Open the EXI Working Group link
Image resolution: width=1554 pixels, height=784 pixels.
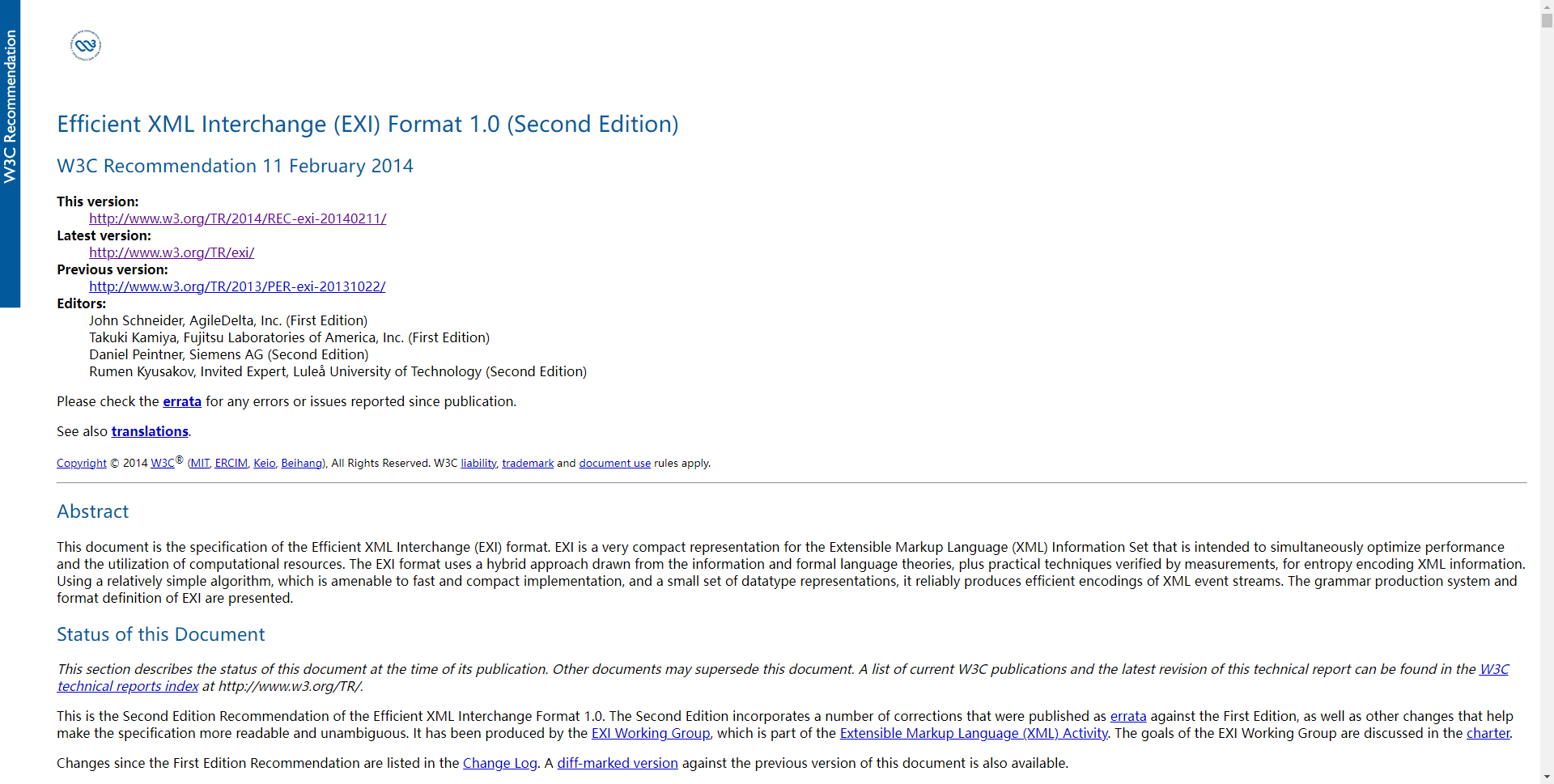tap(651, 733)
